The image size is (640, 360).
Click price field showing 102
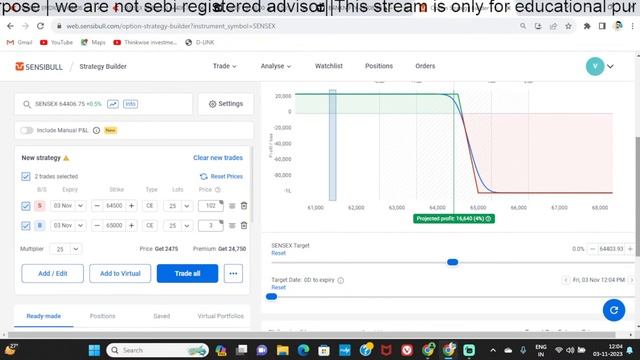click(211, 206)
